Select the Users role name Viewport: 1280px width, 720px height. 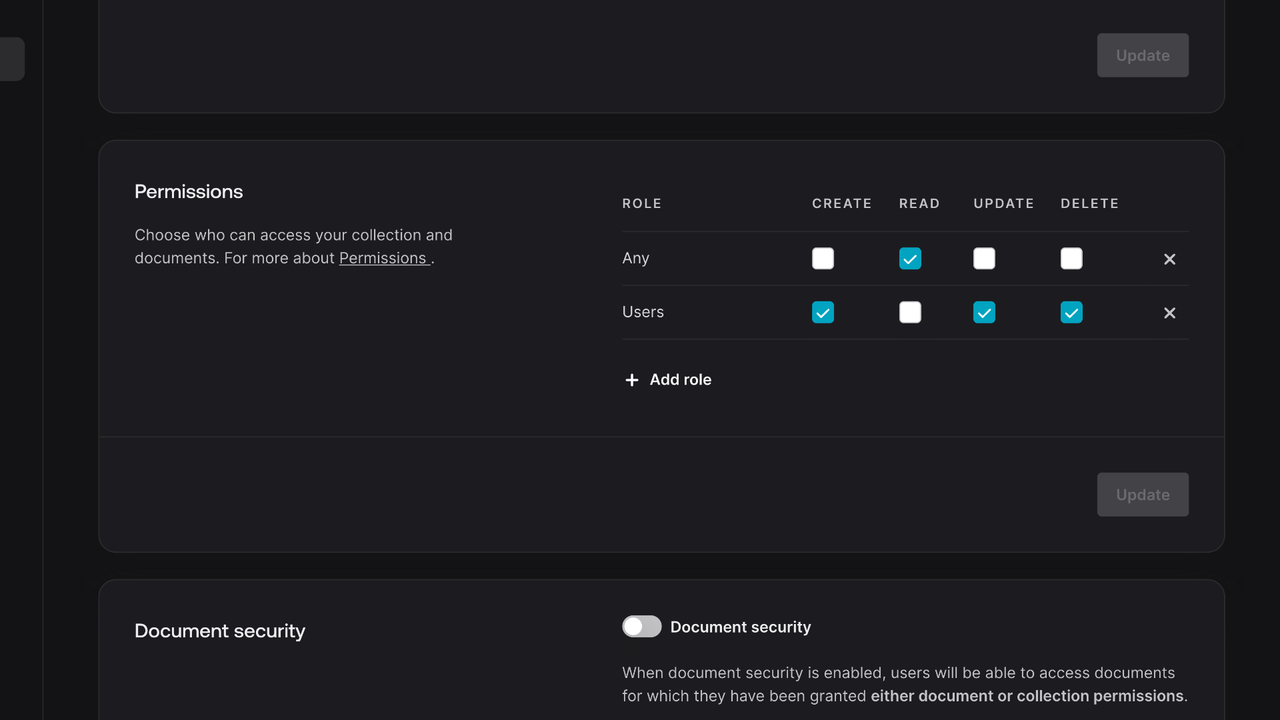click(x=643, y=312)
